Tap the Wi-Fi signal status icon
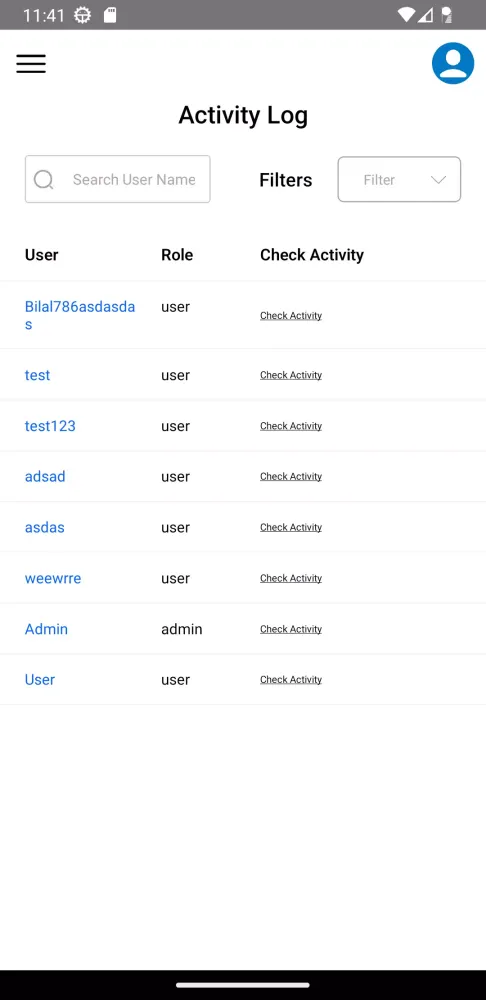Image resolution: width=486 pixels, height=1000 pixels. pos(406,15)
